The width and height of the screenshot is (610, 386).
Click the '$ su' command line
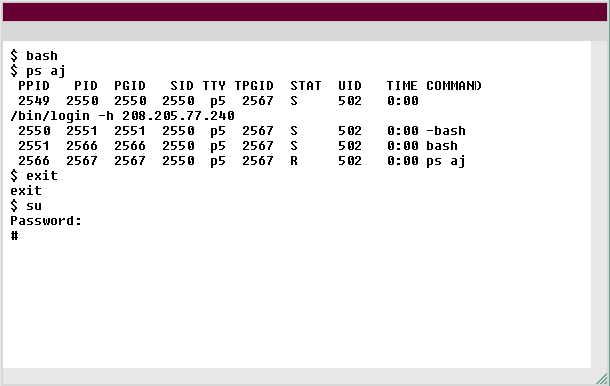(26, 206)
